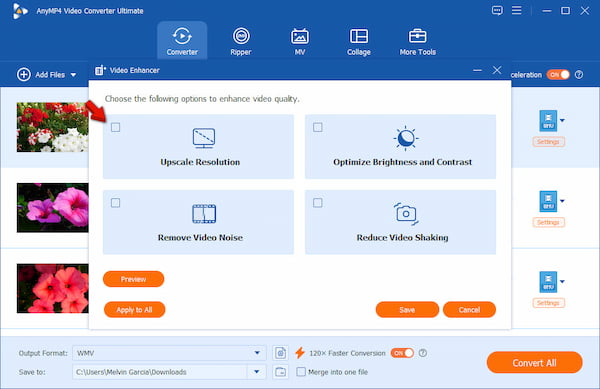This screenshot has width=600, height=389.
Task: Check Merge into one file
Action: coord(301,372)
